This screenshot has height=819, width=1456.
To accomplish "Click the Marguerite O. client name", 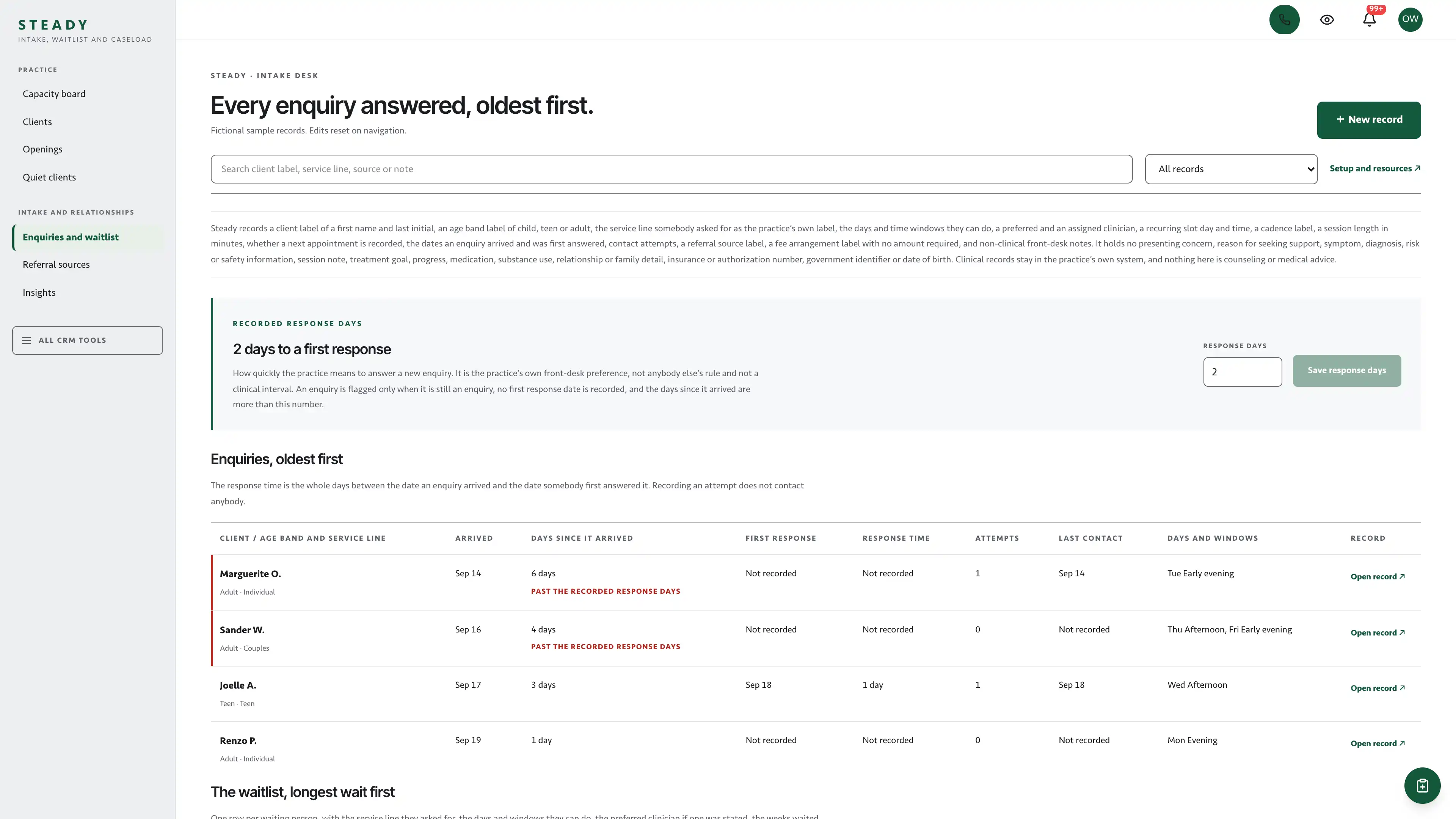I will (x=250, y=574).
